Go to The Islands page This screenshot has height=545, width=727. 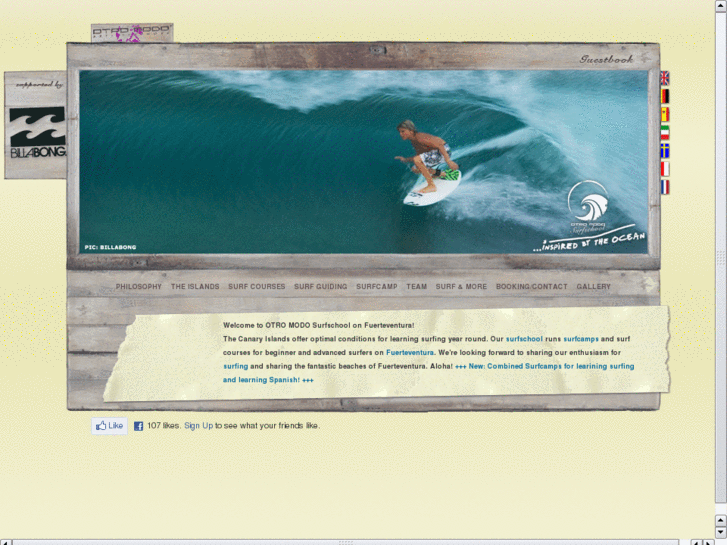tap(195, 287)
